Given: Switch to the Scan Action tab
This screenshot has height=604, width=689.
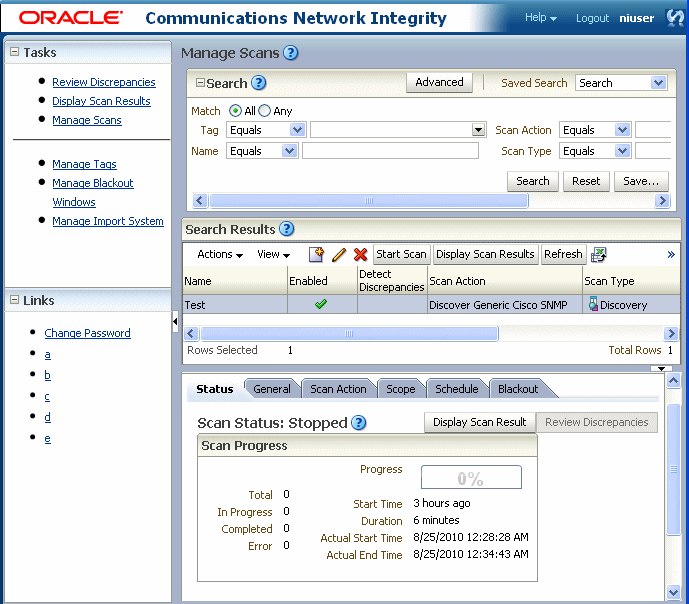Looking at the screenshot, I should [338, 389].
